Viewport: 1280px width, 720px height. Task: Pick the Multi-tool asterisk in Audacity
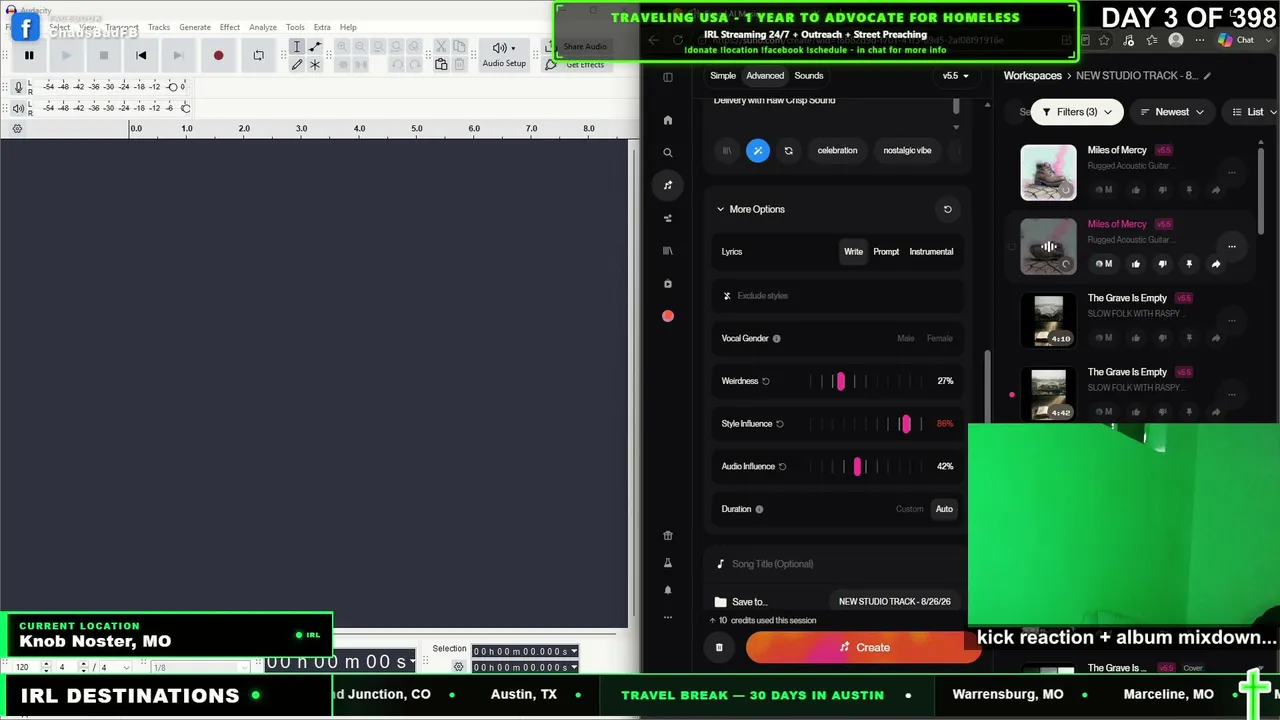point(315,65)
